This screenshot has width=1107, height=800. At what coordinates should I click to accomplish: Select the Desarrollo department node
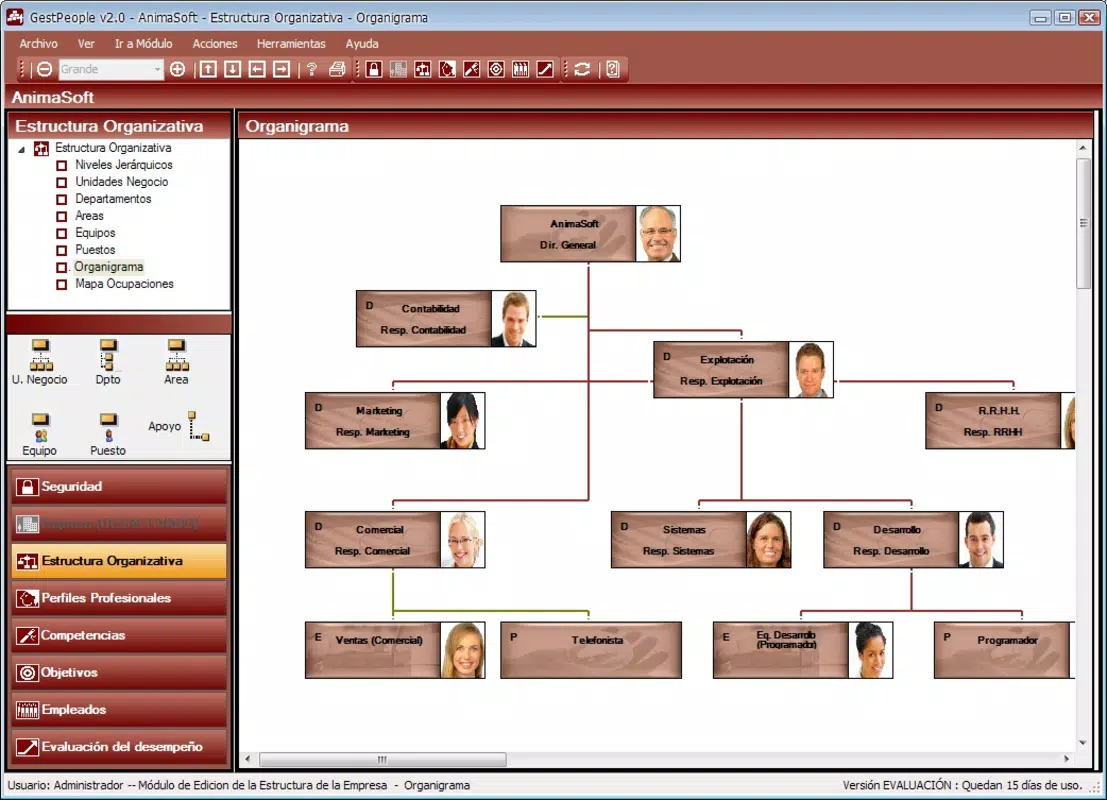pos(914,539)
